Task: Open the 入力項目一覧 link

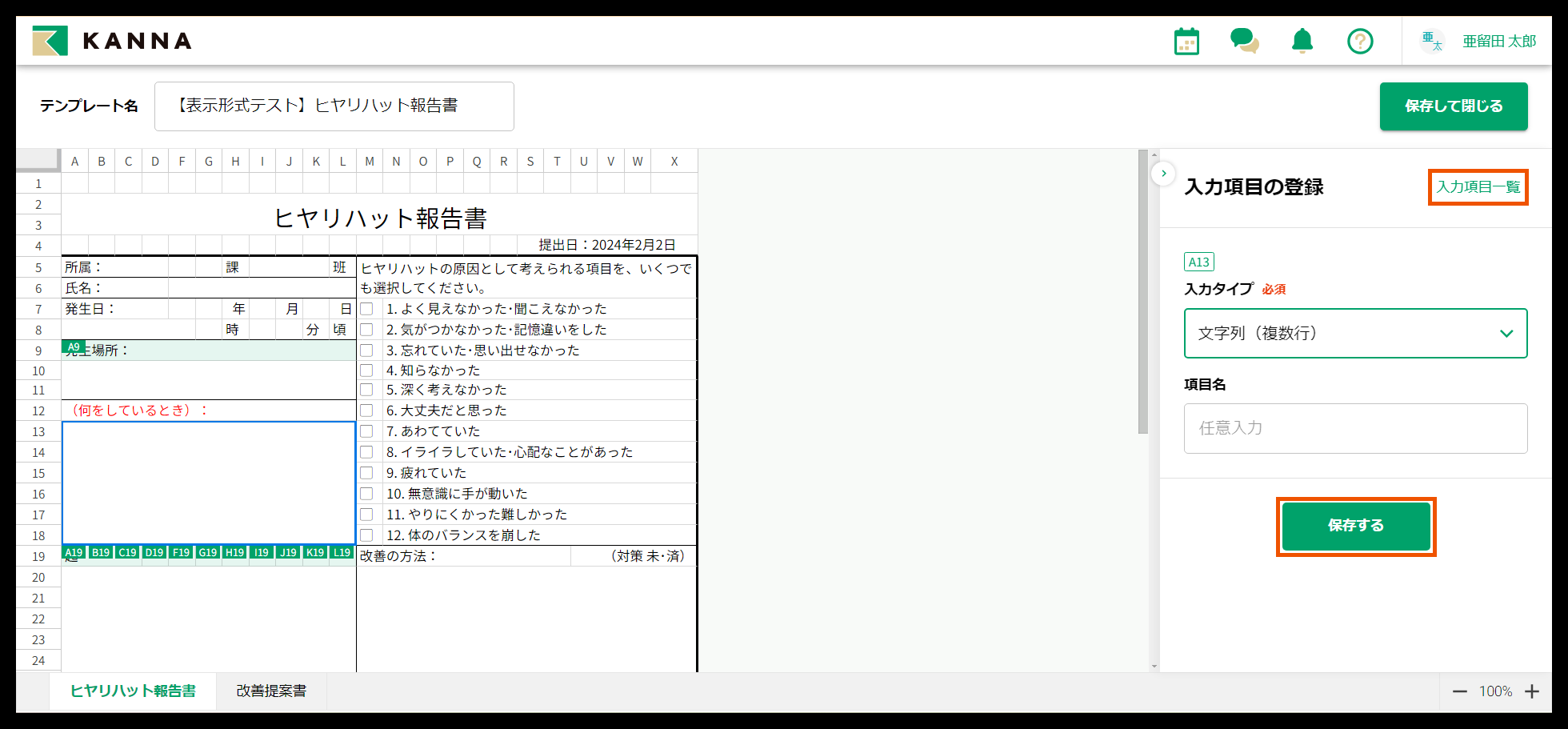Action: click(1478, 186)
